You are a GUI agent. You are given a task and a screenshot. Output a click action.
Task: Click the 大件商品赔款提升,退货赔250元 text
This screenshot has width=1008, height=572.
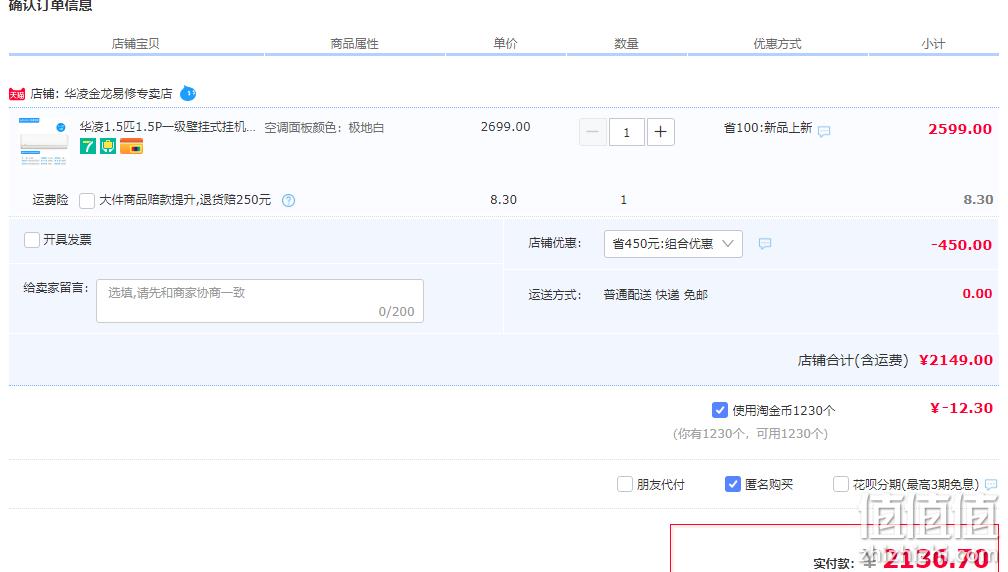pyautogui.click(x=185, y=200)
